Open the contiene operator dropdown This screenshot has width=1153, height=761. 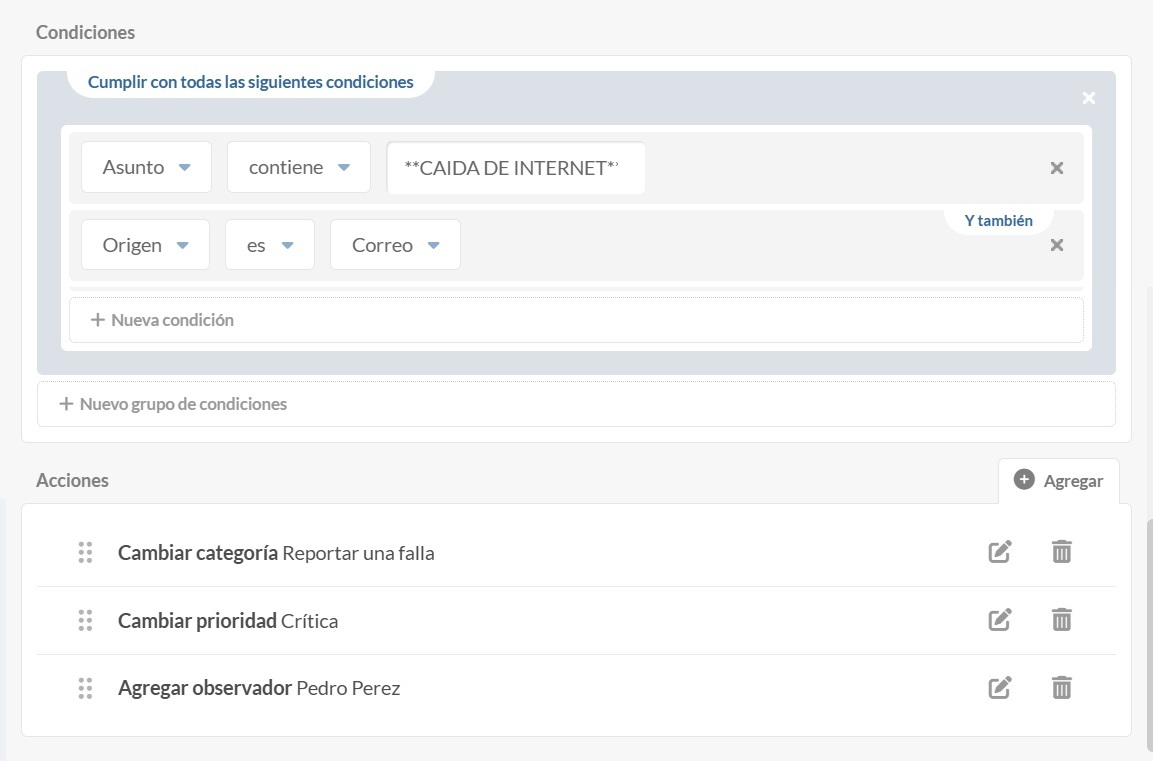[298, 167]
